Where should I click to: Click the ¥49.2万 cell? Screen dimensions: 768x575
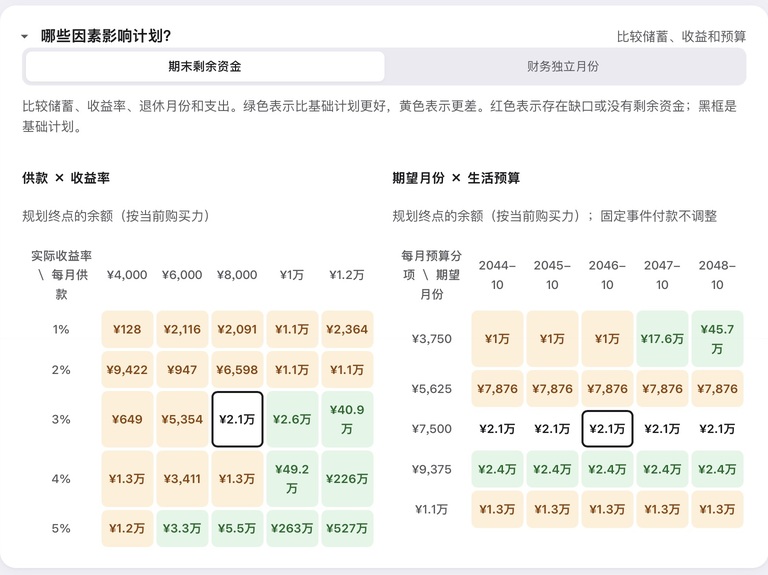pos(292,479)
